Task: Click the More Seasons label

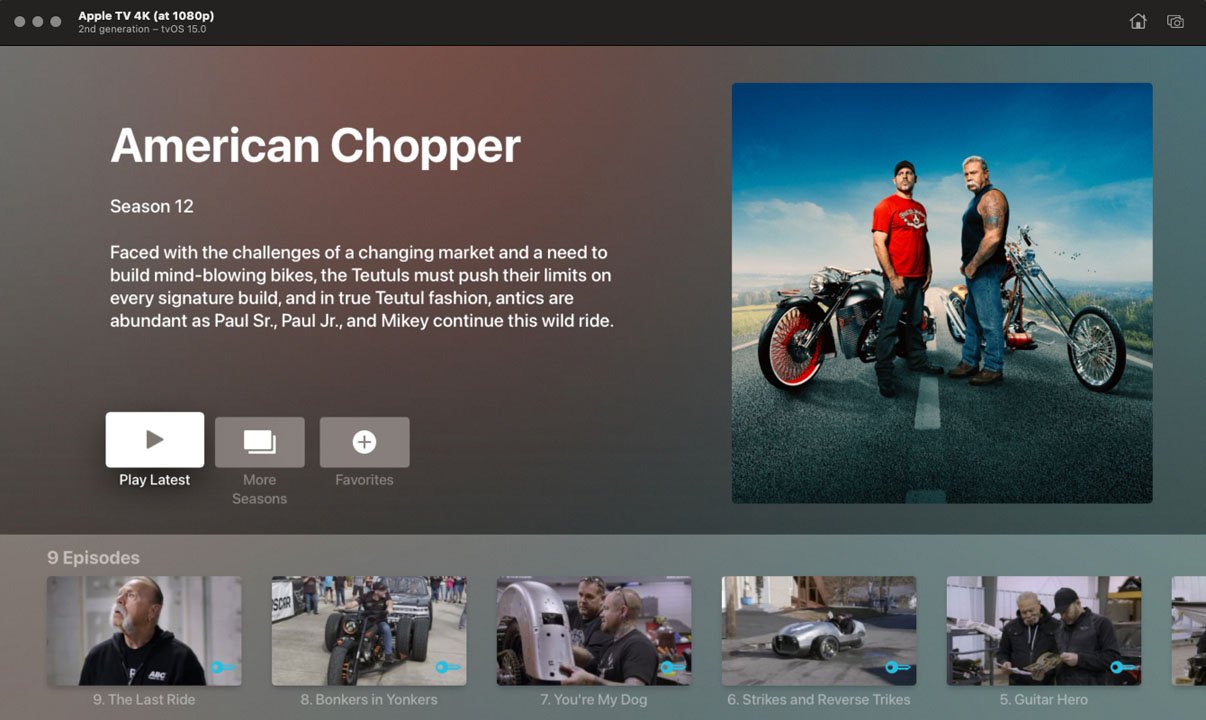Action: tap(259, 489)
